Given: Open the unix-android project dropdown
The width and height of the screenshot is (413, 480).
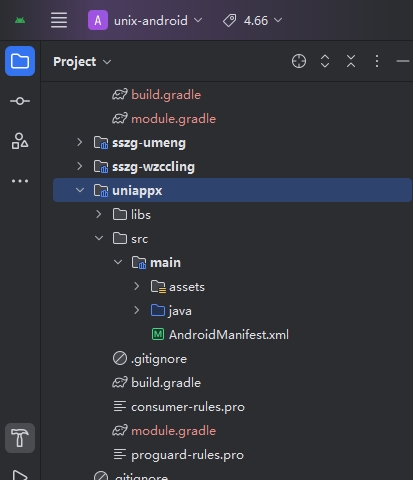Looking at the screenshot, I should 145,20.
